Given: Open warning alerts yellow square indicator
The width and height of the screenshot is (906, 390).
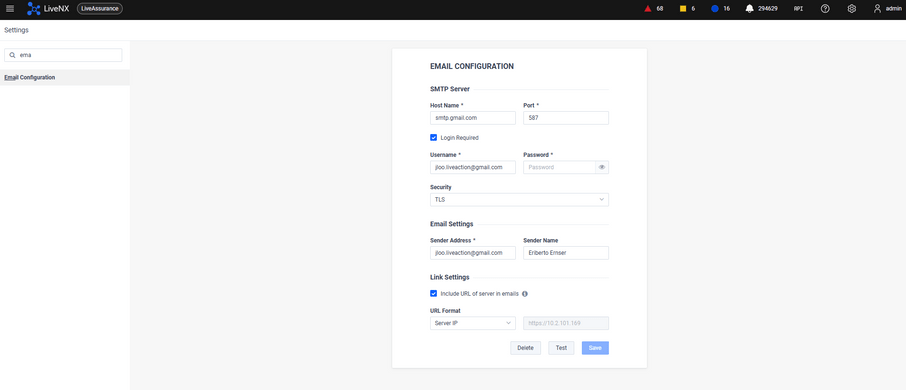Looking at the screenshot, I should (683, 9).
